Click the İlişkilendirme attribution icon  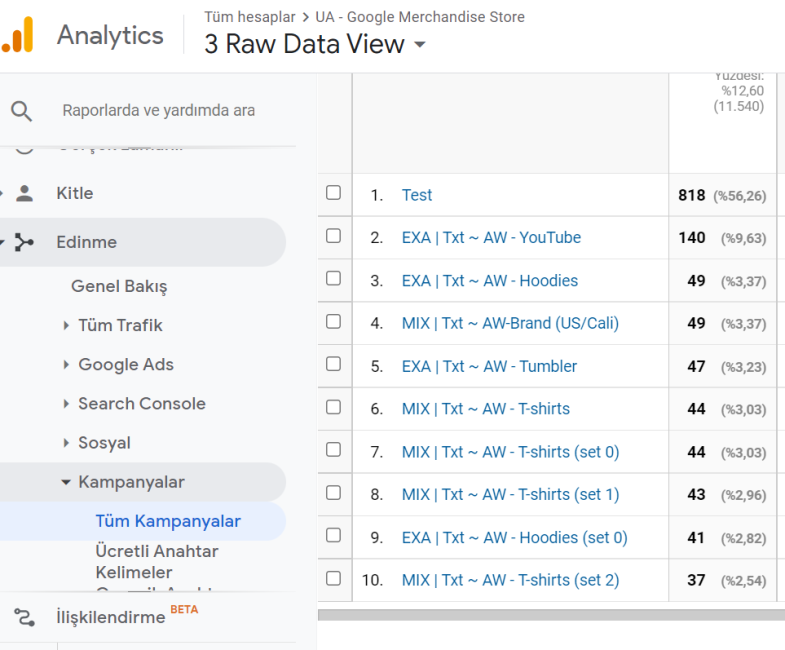[24, 617]
